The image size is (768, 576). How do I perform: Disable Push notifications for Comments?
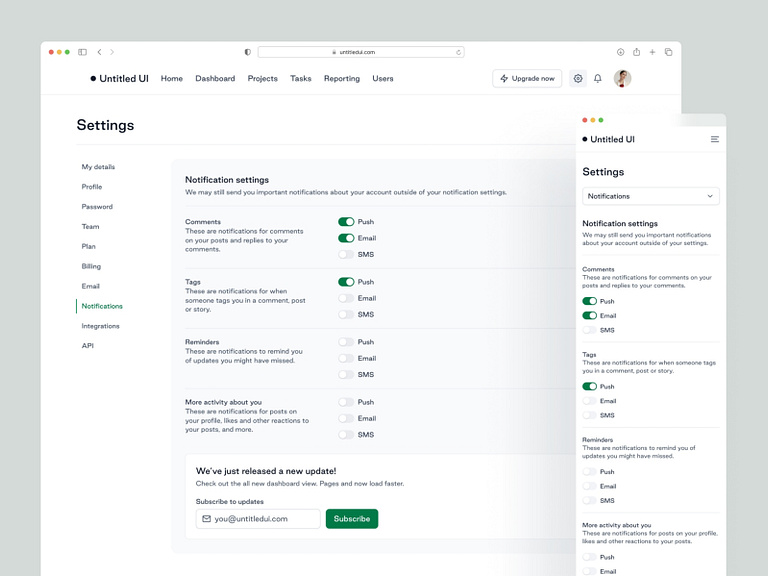(346, 222)
